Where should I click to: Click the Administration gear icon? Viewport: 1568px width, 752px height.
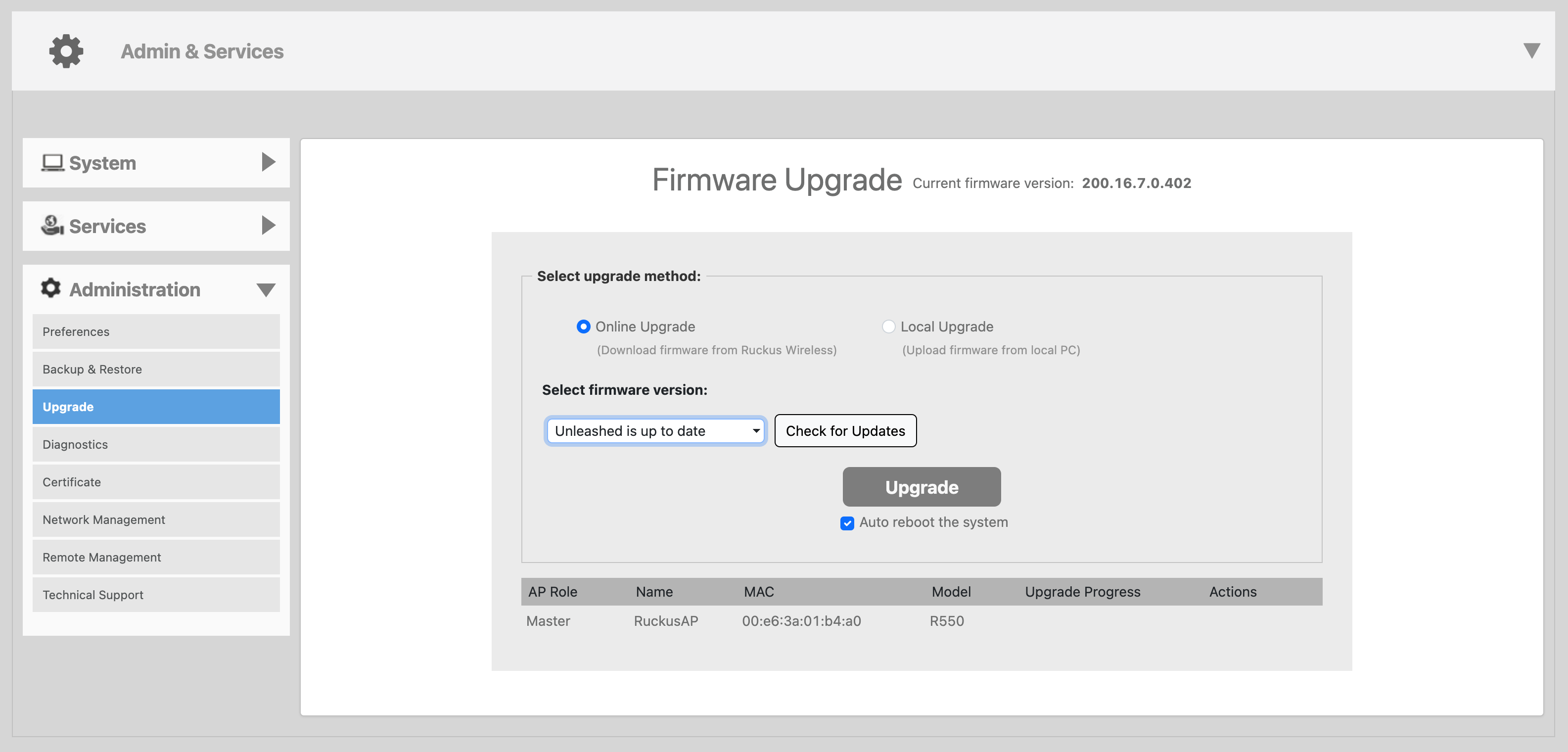[x=51, y=289]
